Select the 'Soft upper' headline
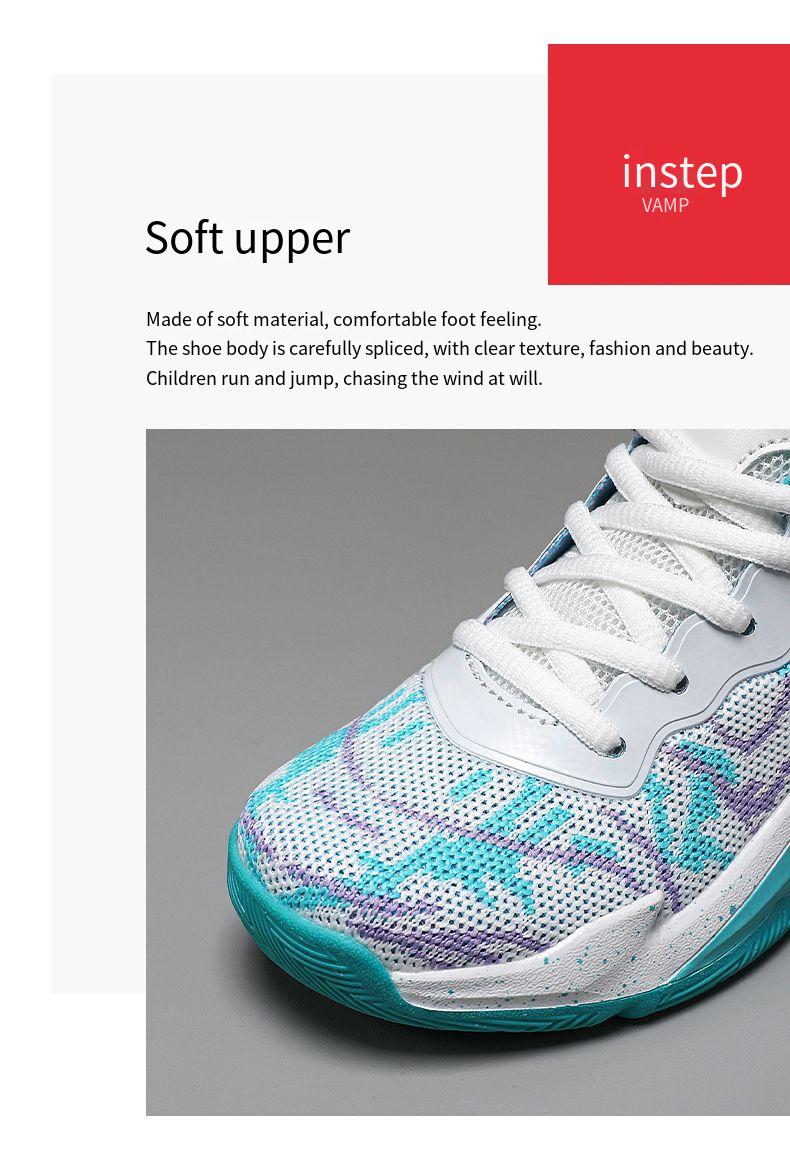This screenshot has height=1169, width=790. tap(247, 239)
